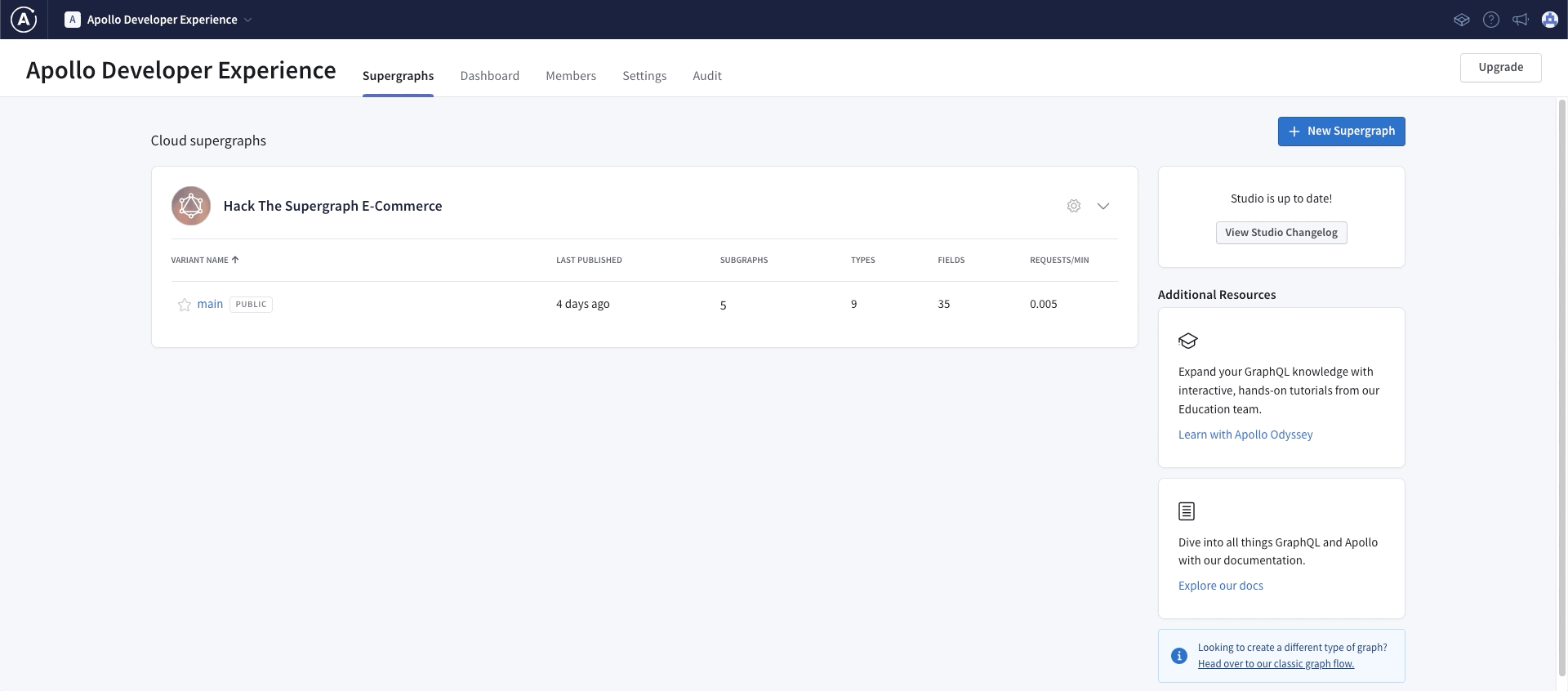Click the graduation cap education icon
The width and height of the screenshot is (1568, 691).
[1187, 341]
